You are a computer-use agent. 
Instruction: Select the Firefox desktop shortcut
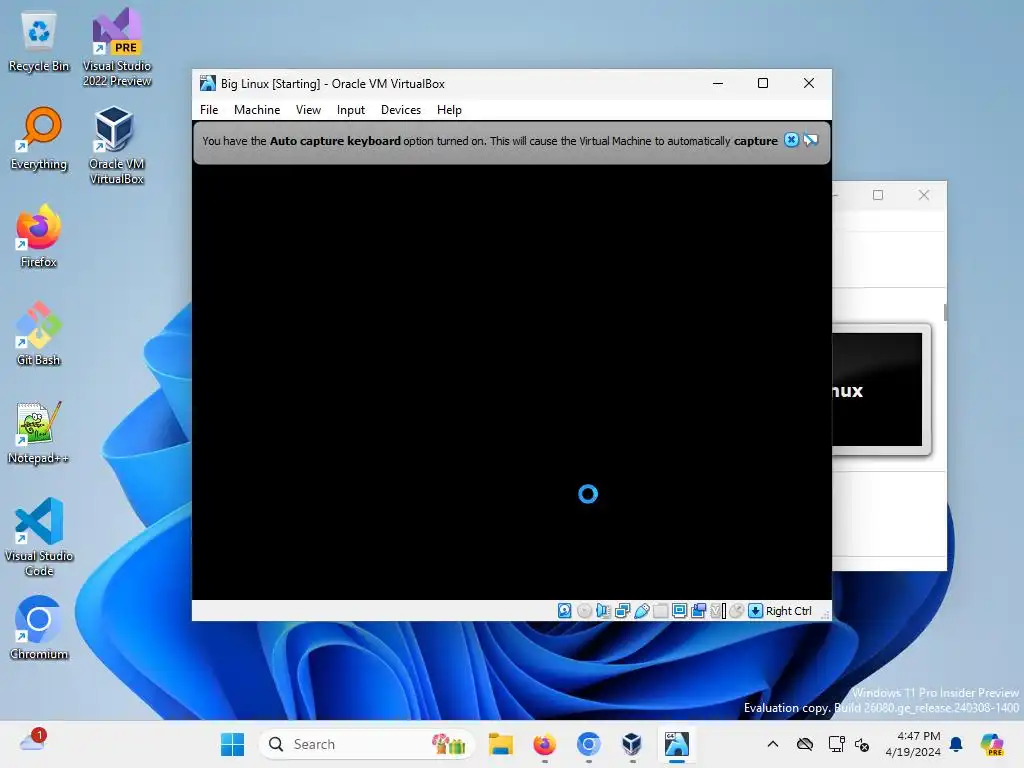pyautogui.click(x=39, y=236)
